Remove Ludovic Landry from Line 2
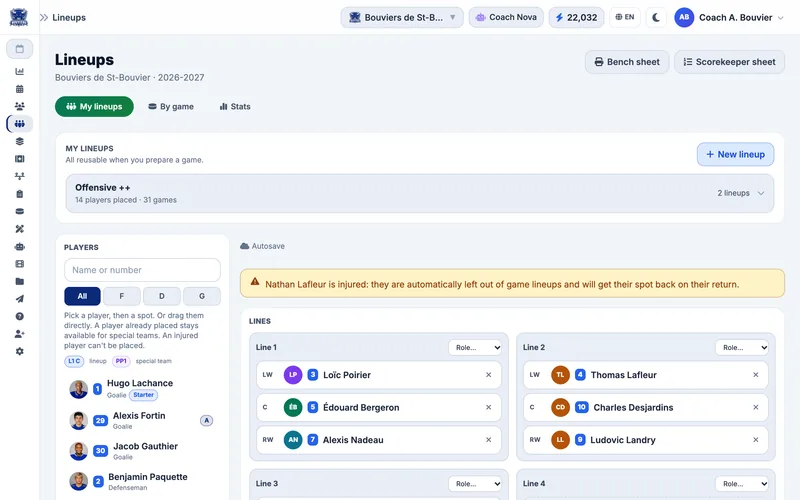 756,440
